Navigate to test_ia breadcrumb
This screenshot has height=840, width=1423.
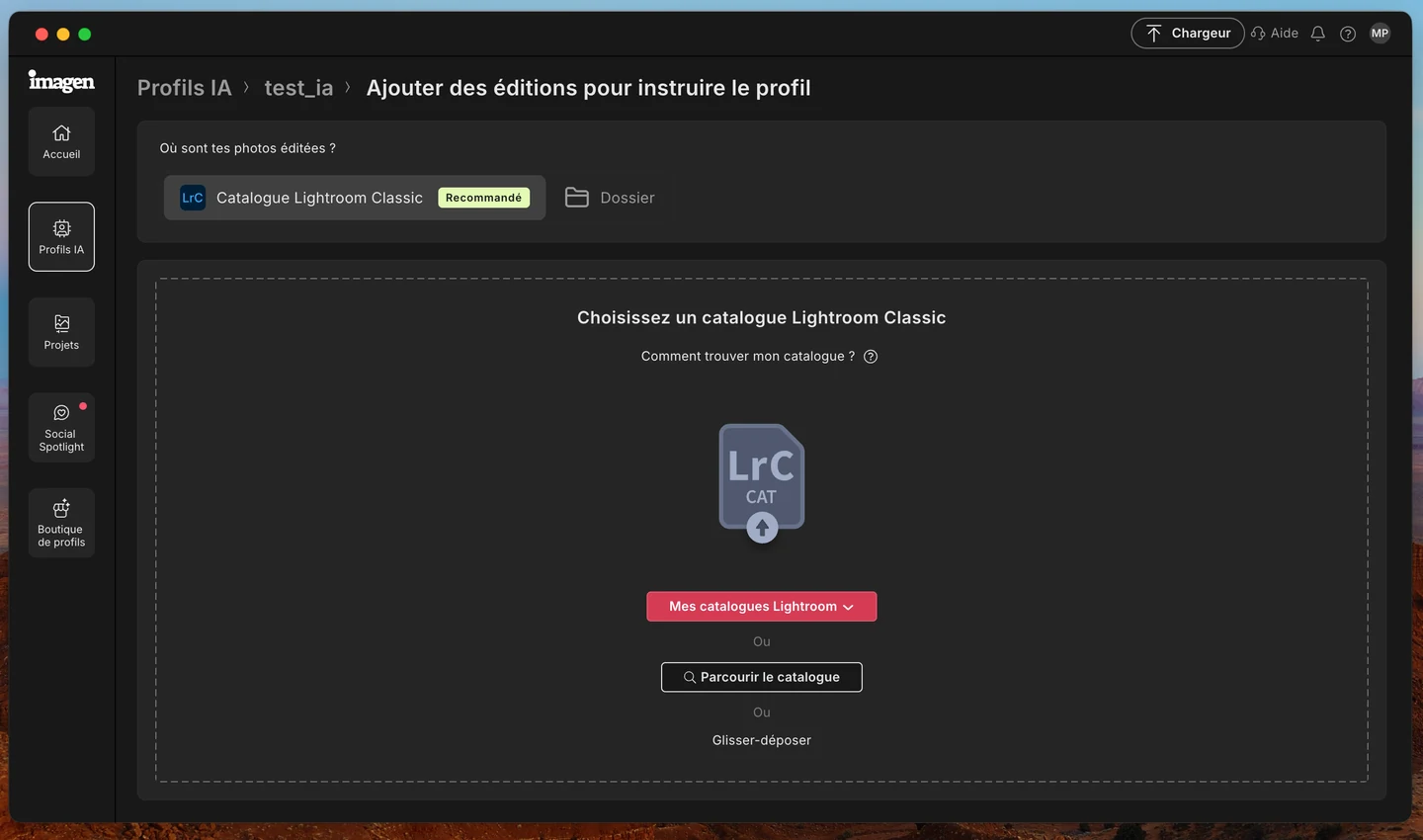click(298, 88)
